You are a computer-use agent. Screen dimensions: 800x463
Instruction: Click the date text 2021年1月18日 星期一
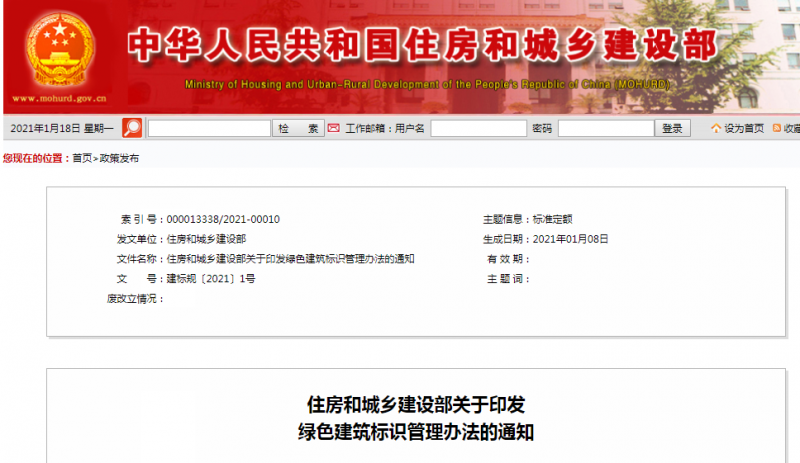(x=62, y=129)
